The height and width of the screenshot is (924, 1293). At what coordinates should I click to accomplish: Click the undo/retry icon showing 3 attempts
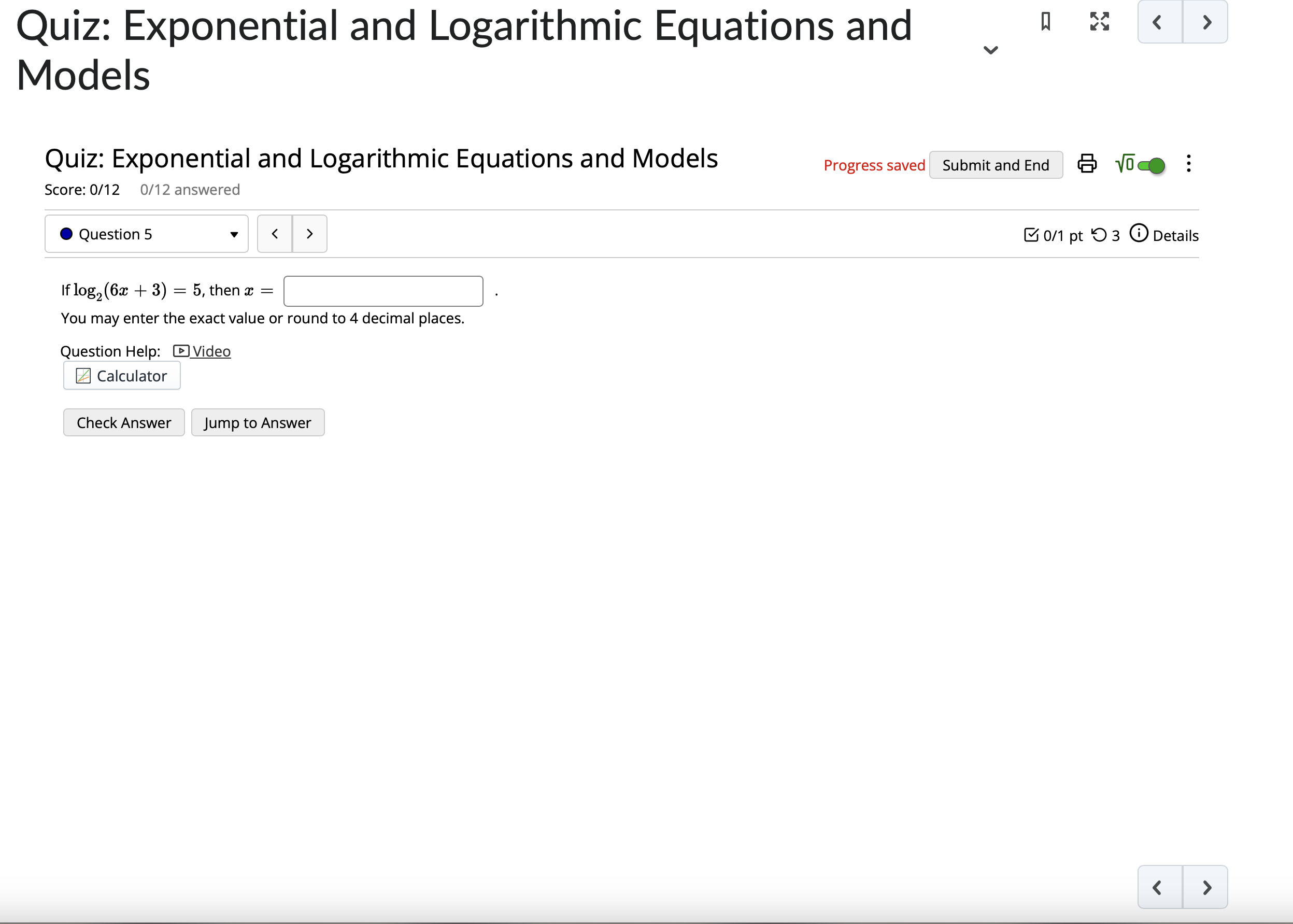tap(1100, 235)
